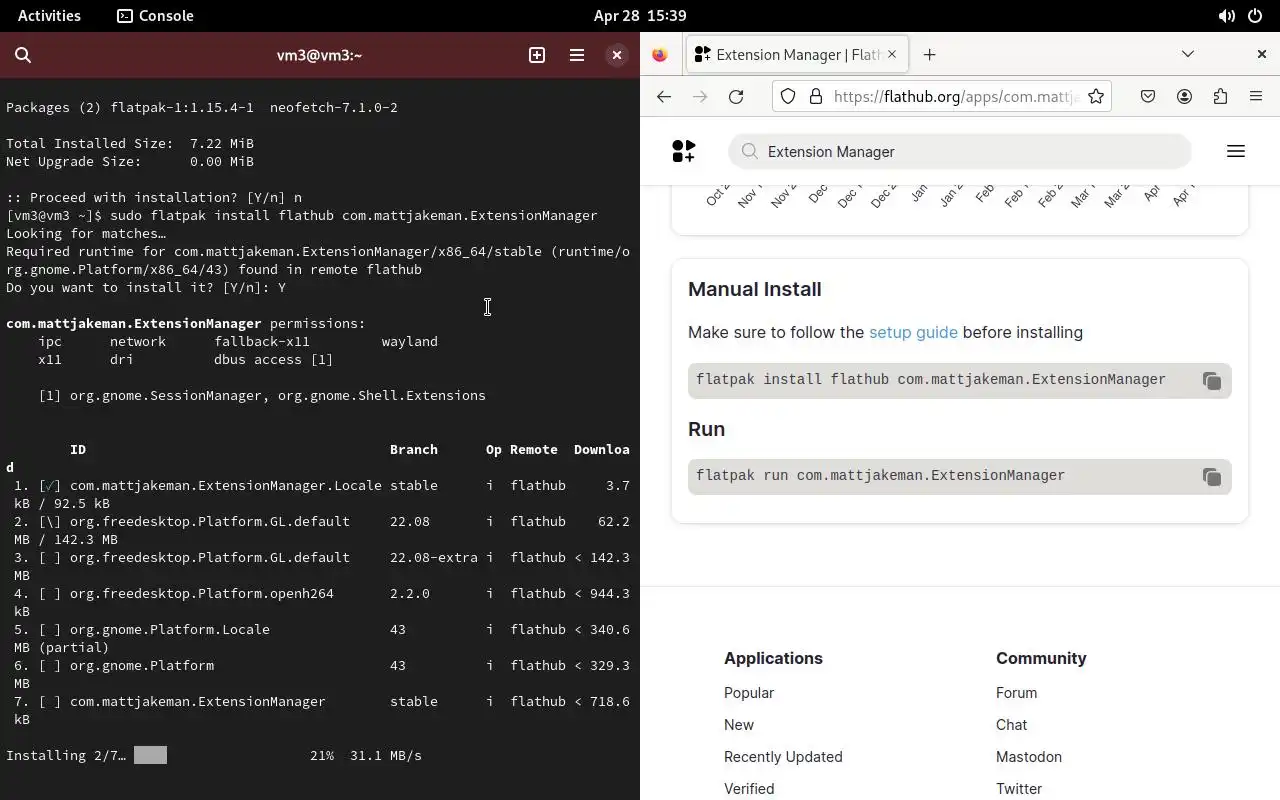Close the Firefox window

click(x=1261, y=54)
